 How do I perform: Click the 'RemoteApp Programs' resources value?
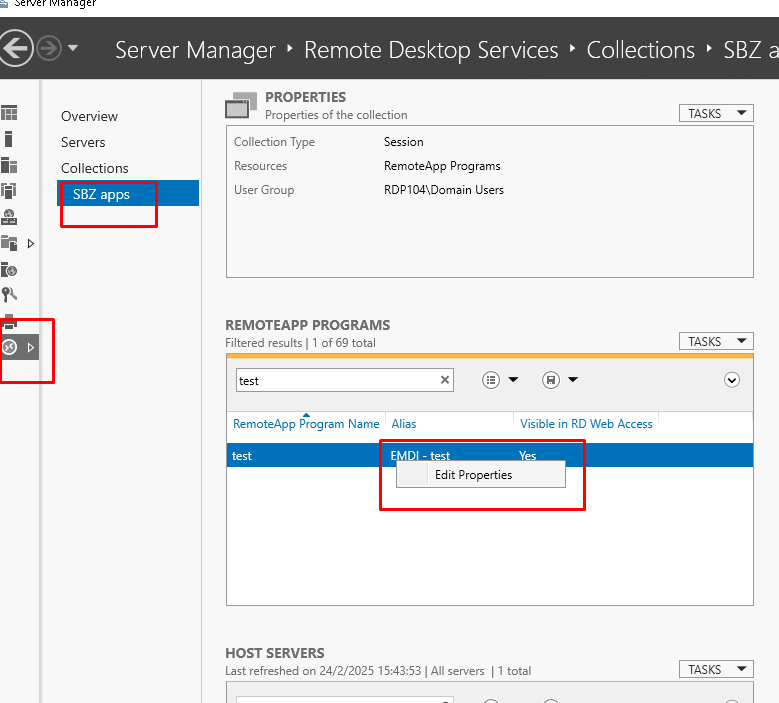click(x=442, y=166)
